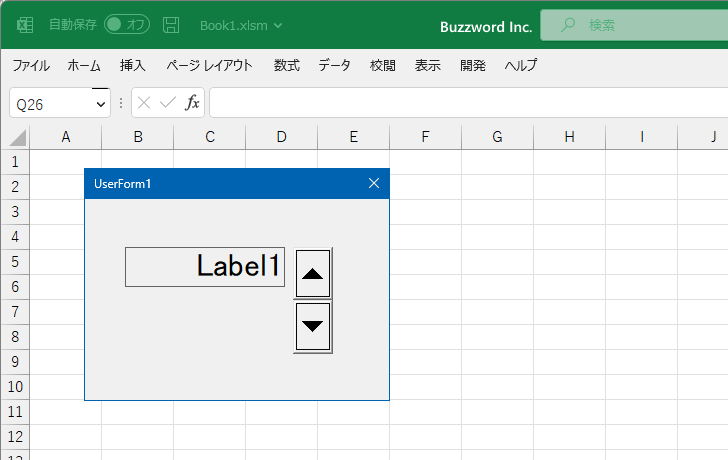The image size is (728, 460).
Task: Click the Buzzword Inc. account name
Action: 486,27
